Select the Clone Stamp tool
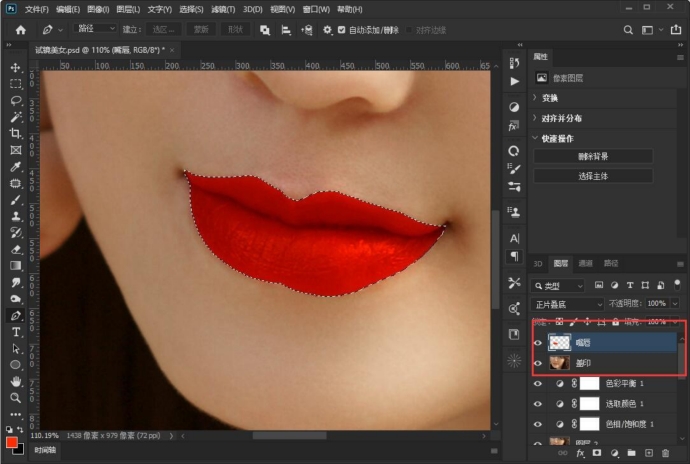Image resolution: width=690 pixels, height=464 pixels. click(x=16, y=216)
